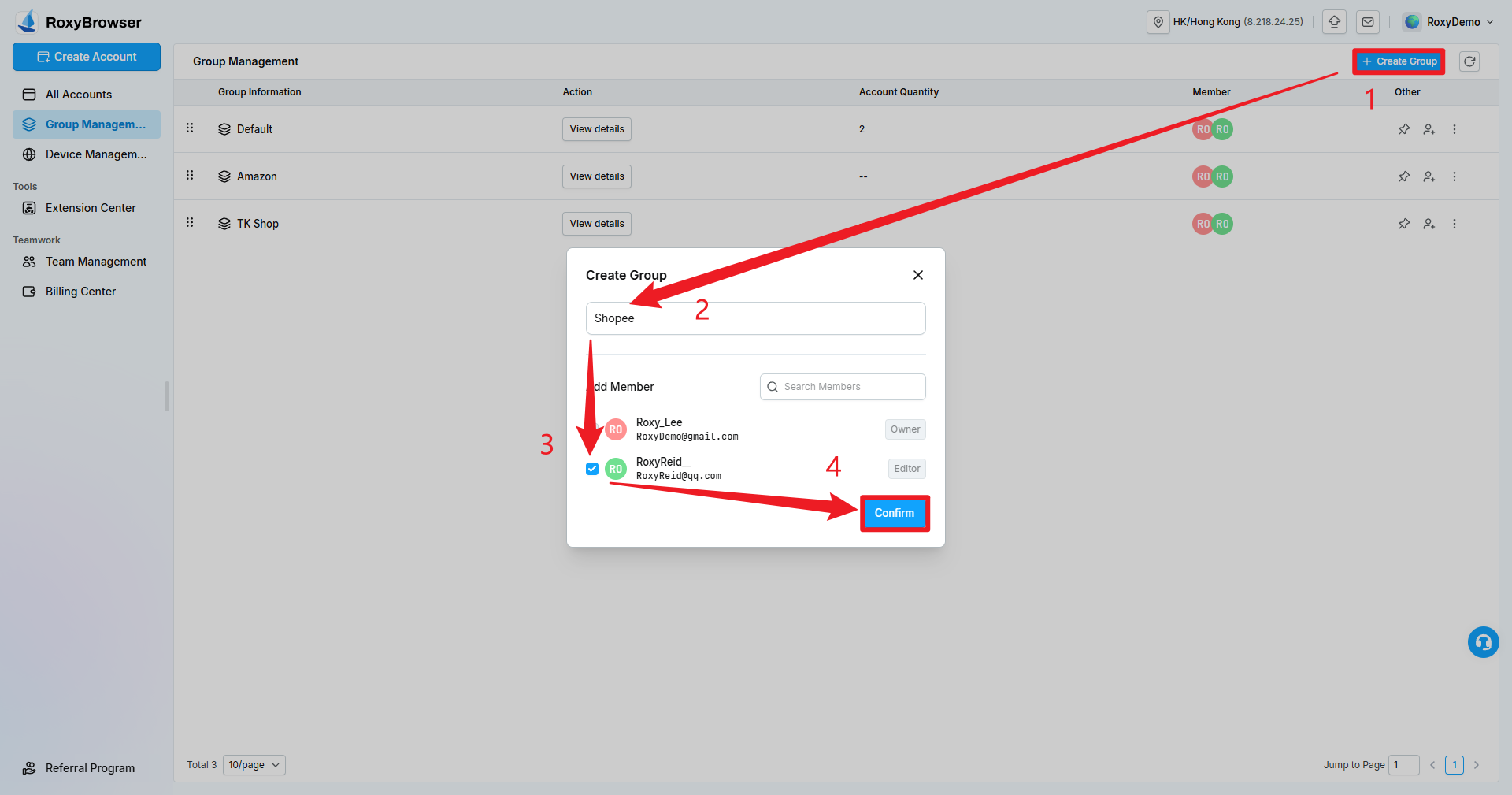The image size is (1512, 795).
Task: Open All Accounts in sidebar
Action: coord(87,95)
